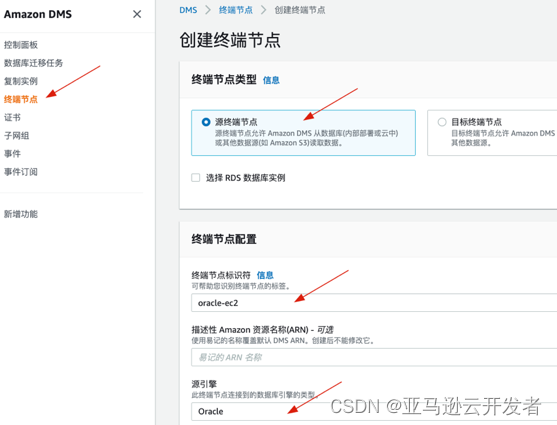Open 证书 in the sidebar
557x425 pixels.
[x=12, y=117]
